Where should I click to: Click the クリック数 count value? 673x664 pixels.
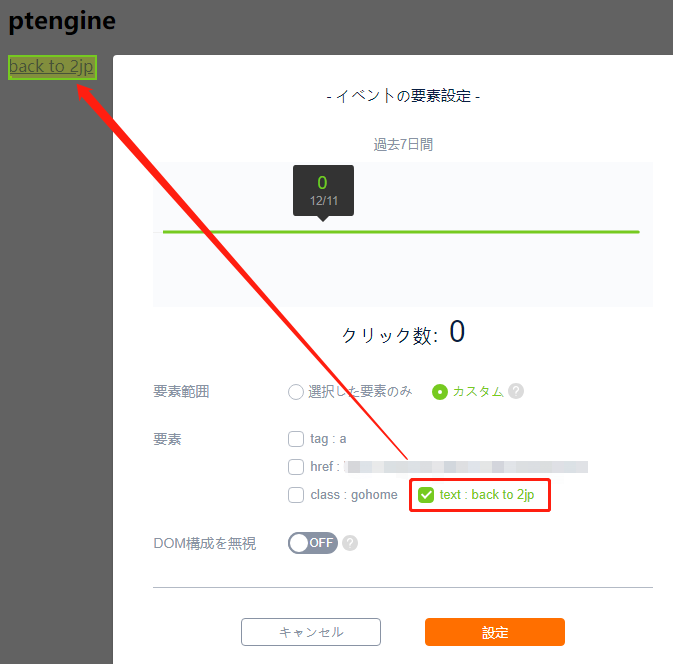point(457,331)
